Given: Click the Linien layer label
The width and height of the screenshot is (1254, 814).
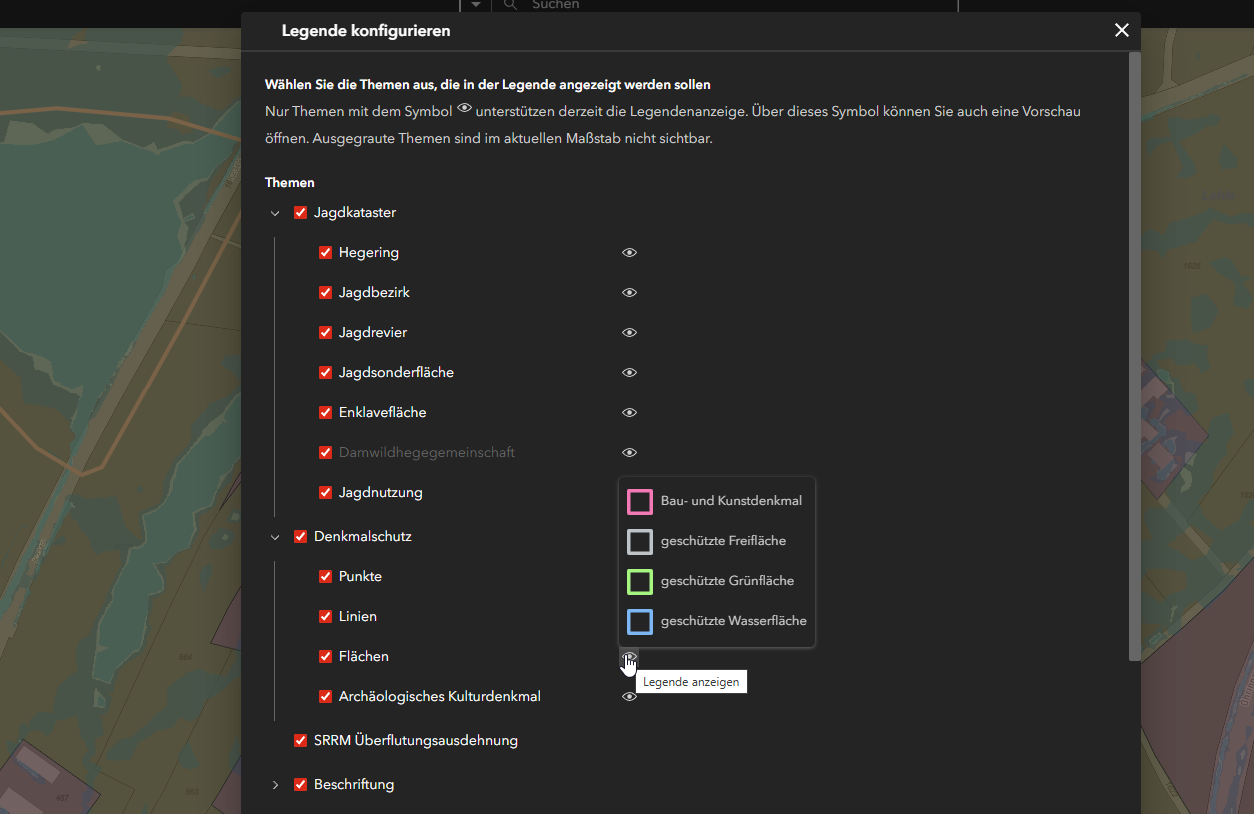Looking at the screenshot, I should (x=357, y=617).
